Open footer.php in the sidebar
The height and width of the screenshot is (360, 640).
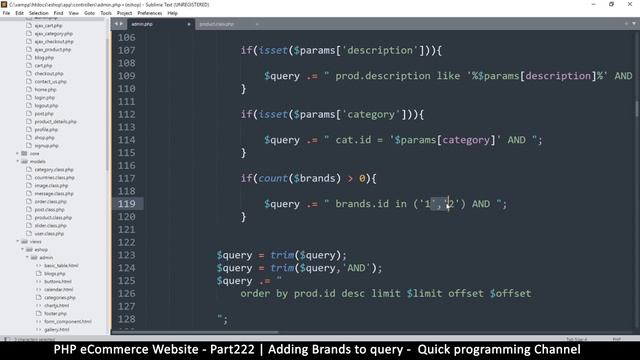point(56,314)
